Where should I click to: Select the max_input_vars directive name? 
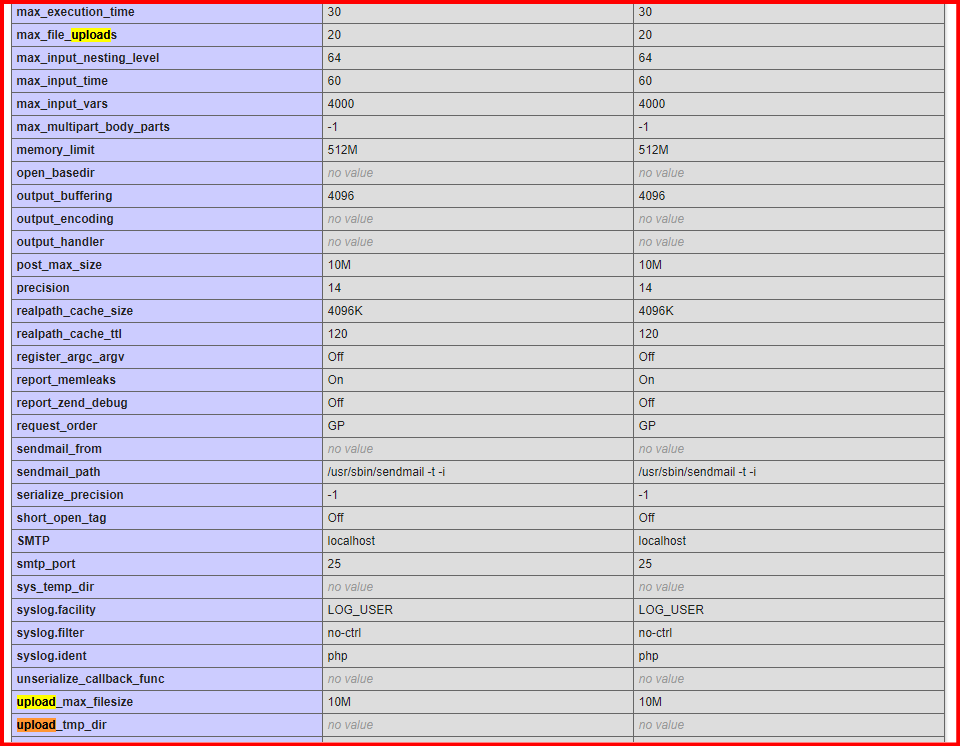62,104
